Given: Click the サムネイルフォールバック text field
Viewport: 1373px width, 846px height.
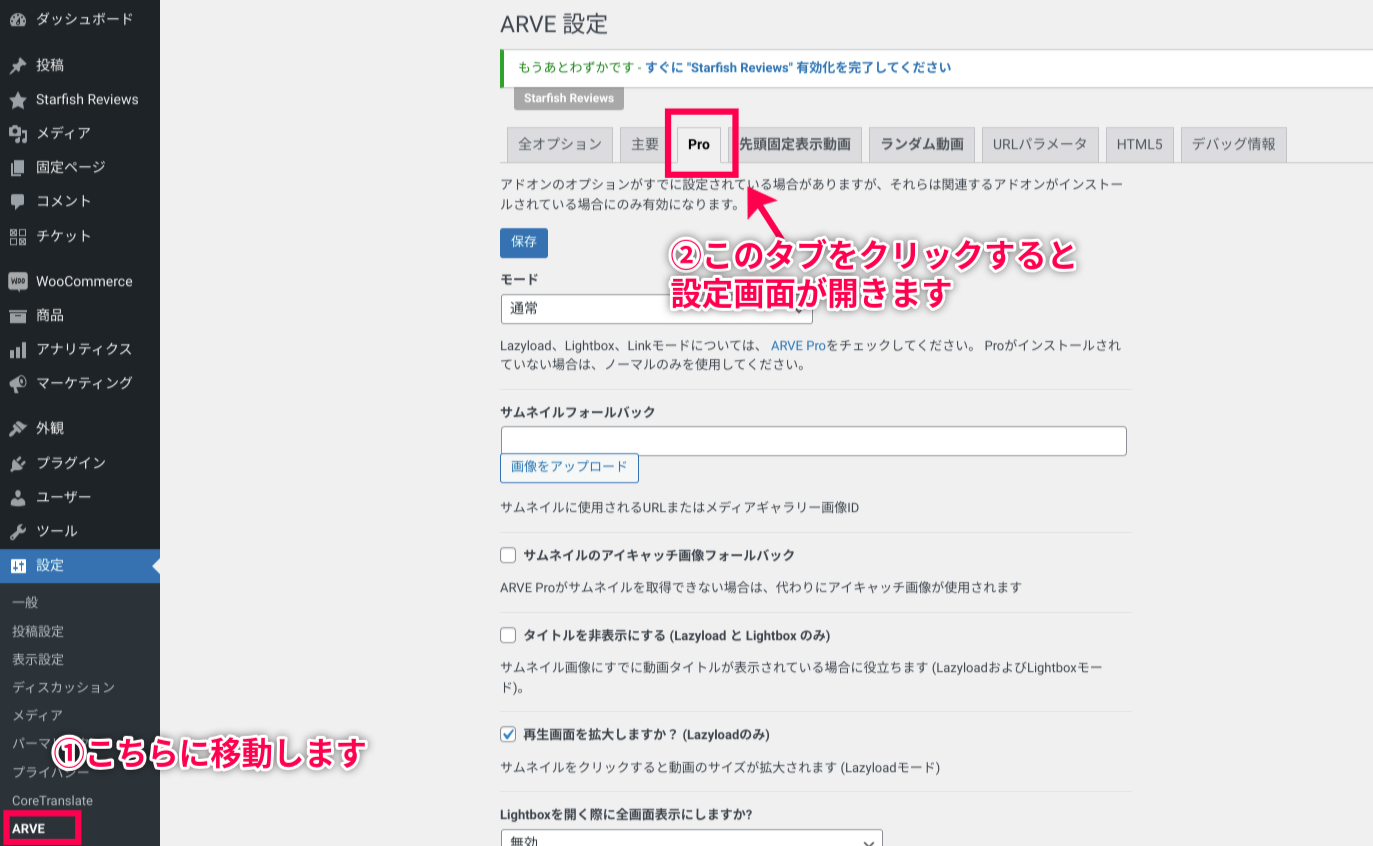Looking at the screenshot, I should coord(813,441).
